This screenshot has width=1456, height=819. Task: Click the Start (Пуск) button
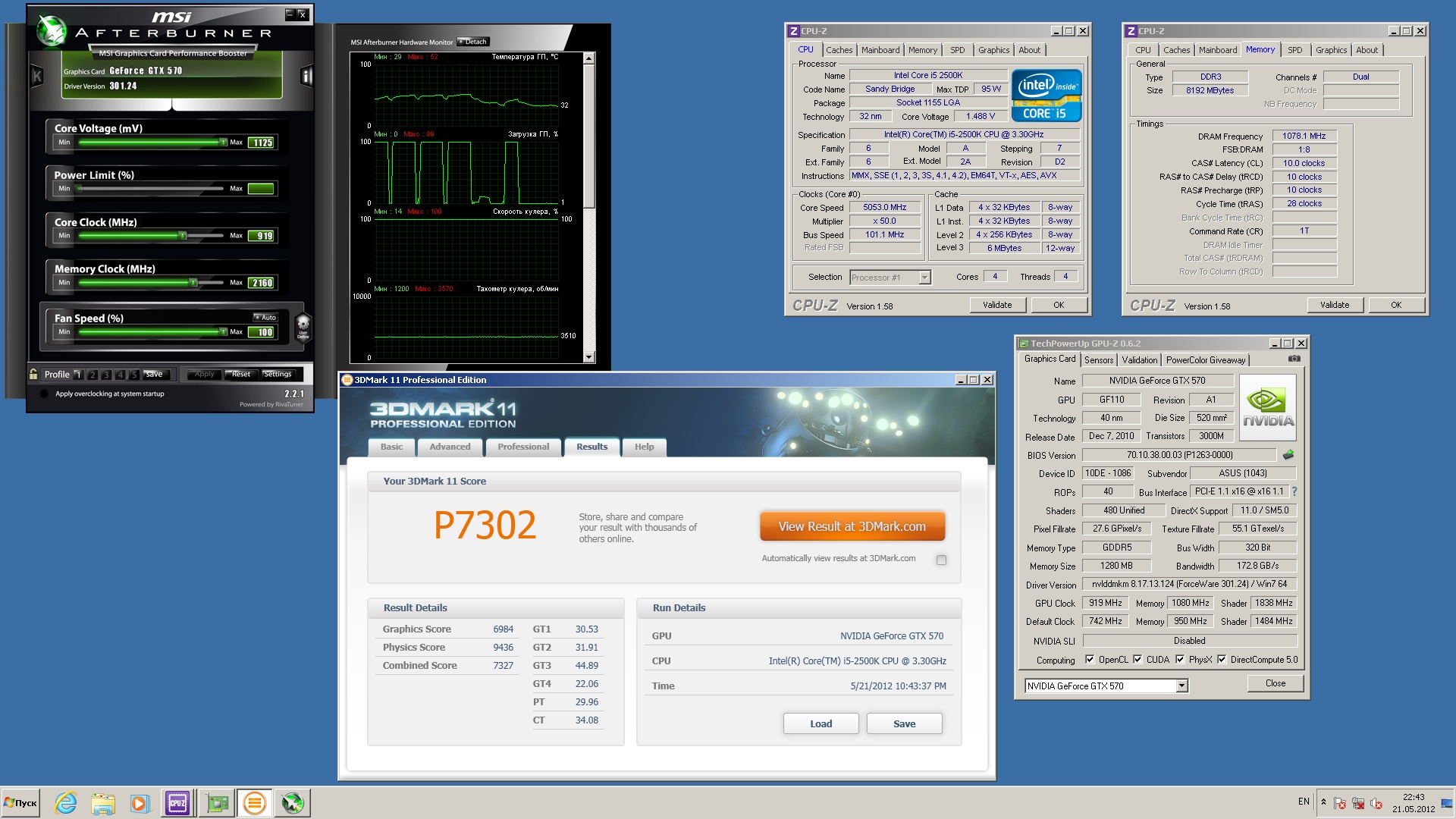(21, 803)
